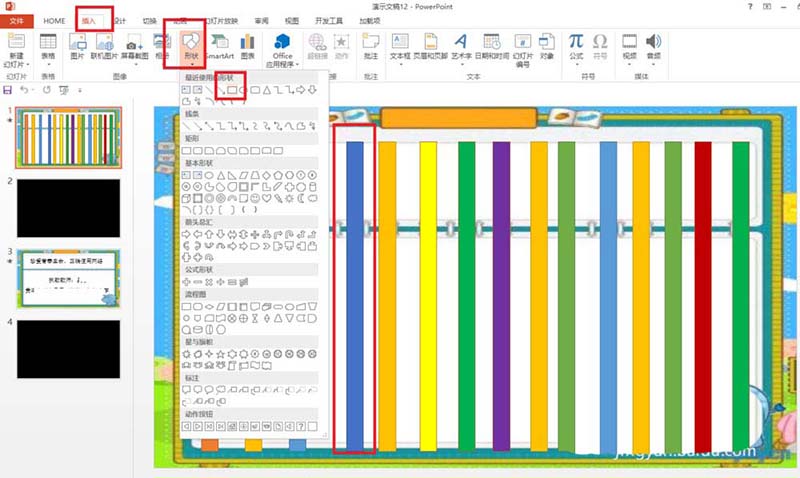Click the purple vertical bar on the slide

(502, 296)
